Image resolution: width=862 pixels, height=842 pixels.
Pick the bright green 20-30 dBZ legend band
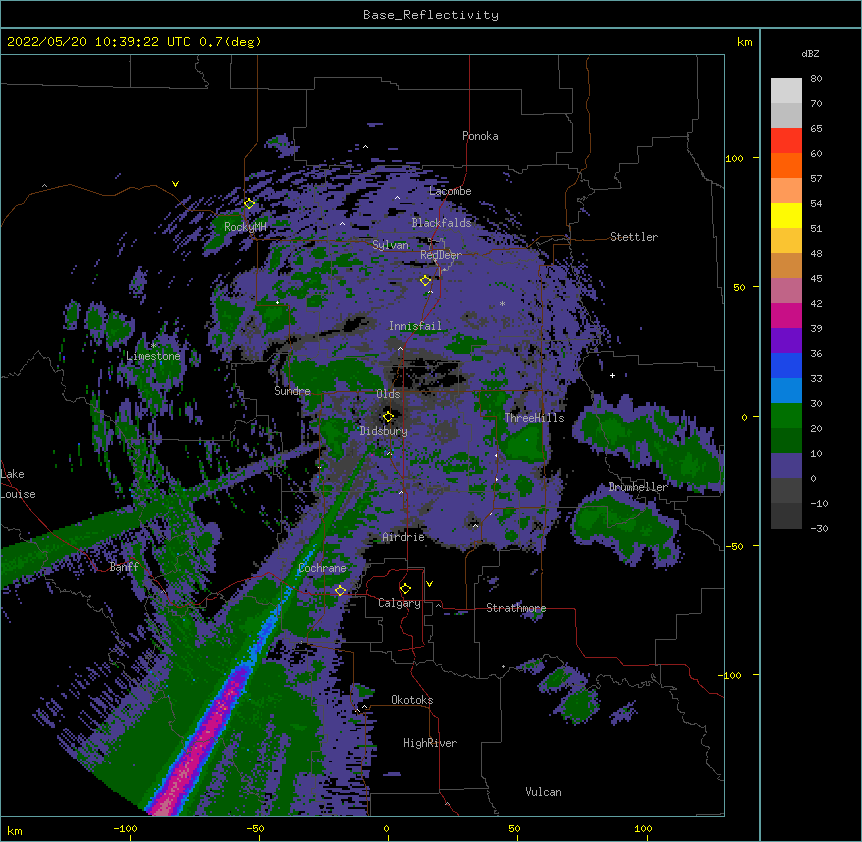point(786,416)
